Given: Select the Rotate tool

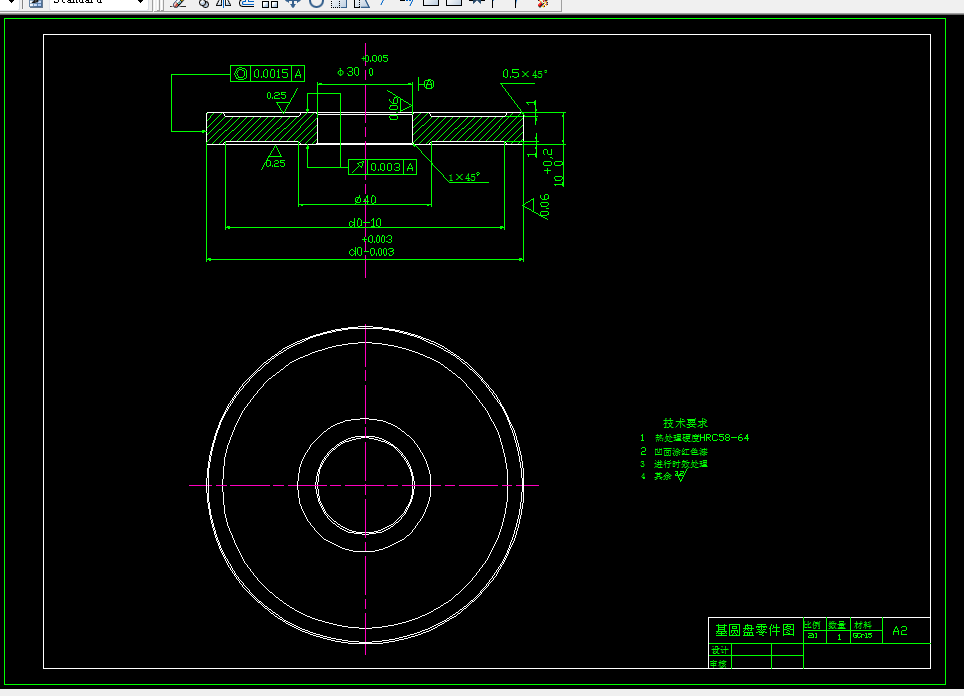Looking at the screenshot, I should tap(316, 3).
